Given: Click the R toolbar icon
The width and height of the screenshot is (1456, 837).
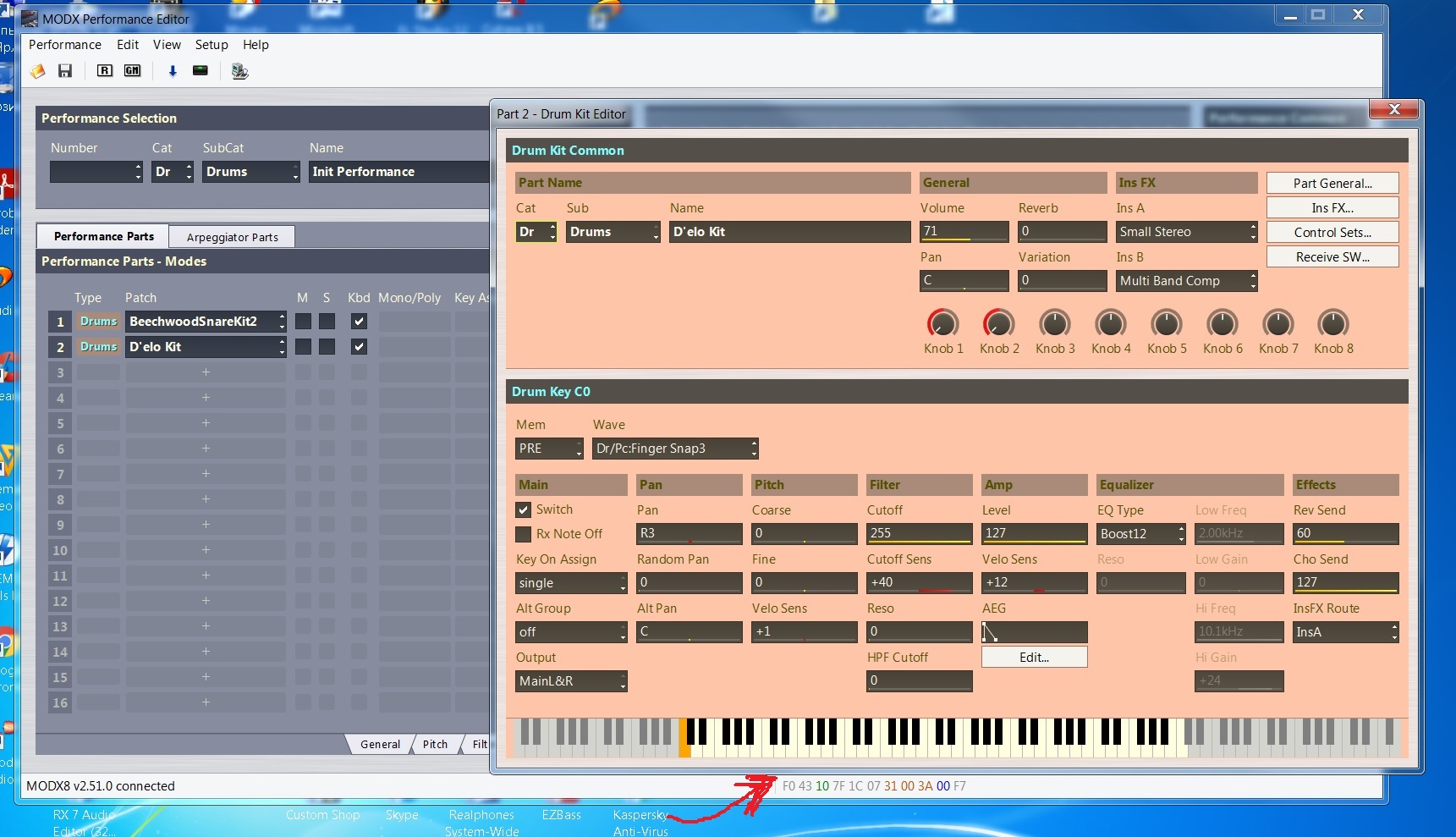Looking at the screenshot, I should click(105, 71).
